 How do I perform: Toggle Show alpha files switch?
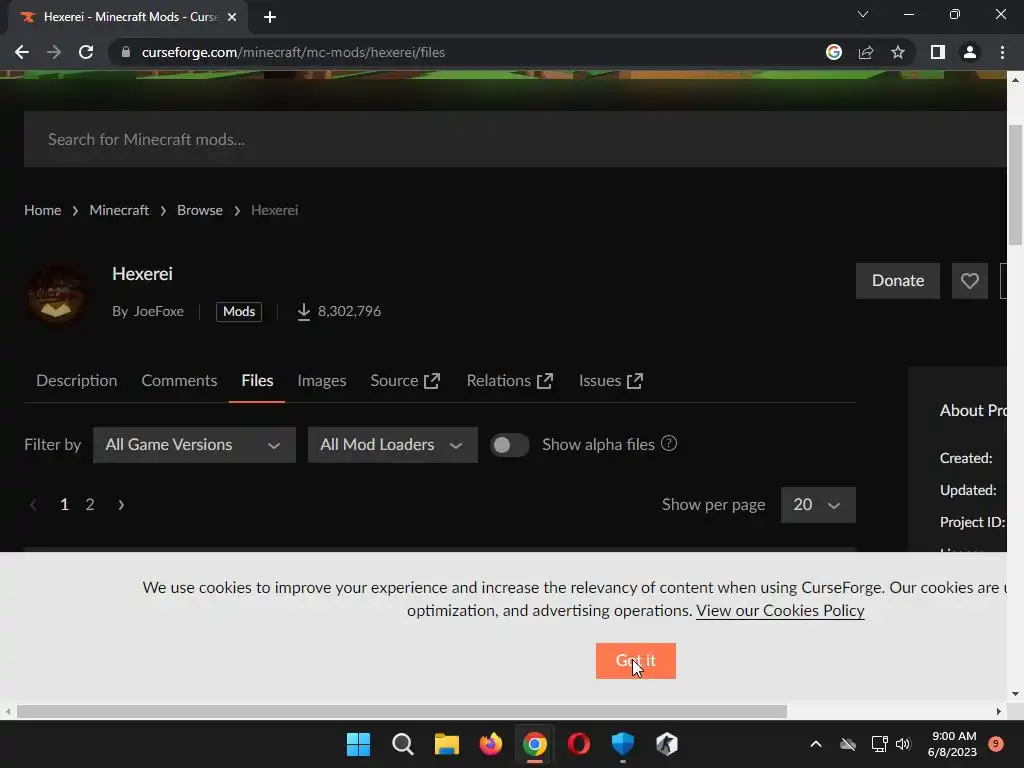tap(509, 445)
